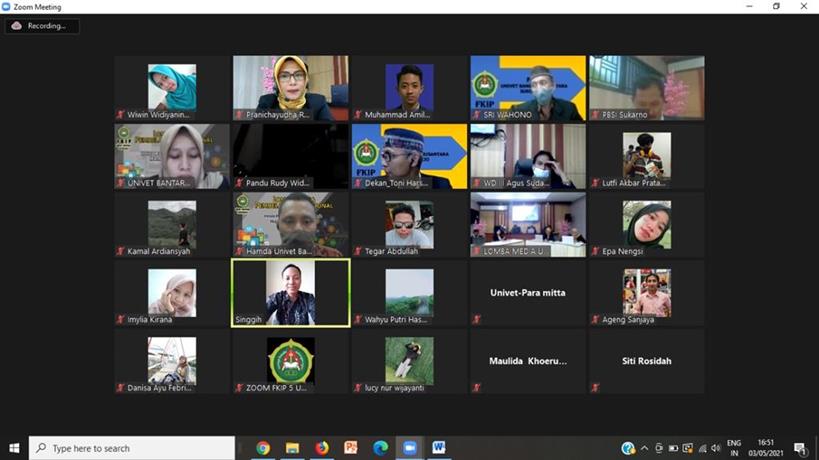Open Microsoft Edge from the taskbar
Image resolution: width=819 pixels, height=460 pixels.
click(x=380, y=448)
